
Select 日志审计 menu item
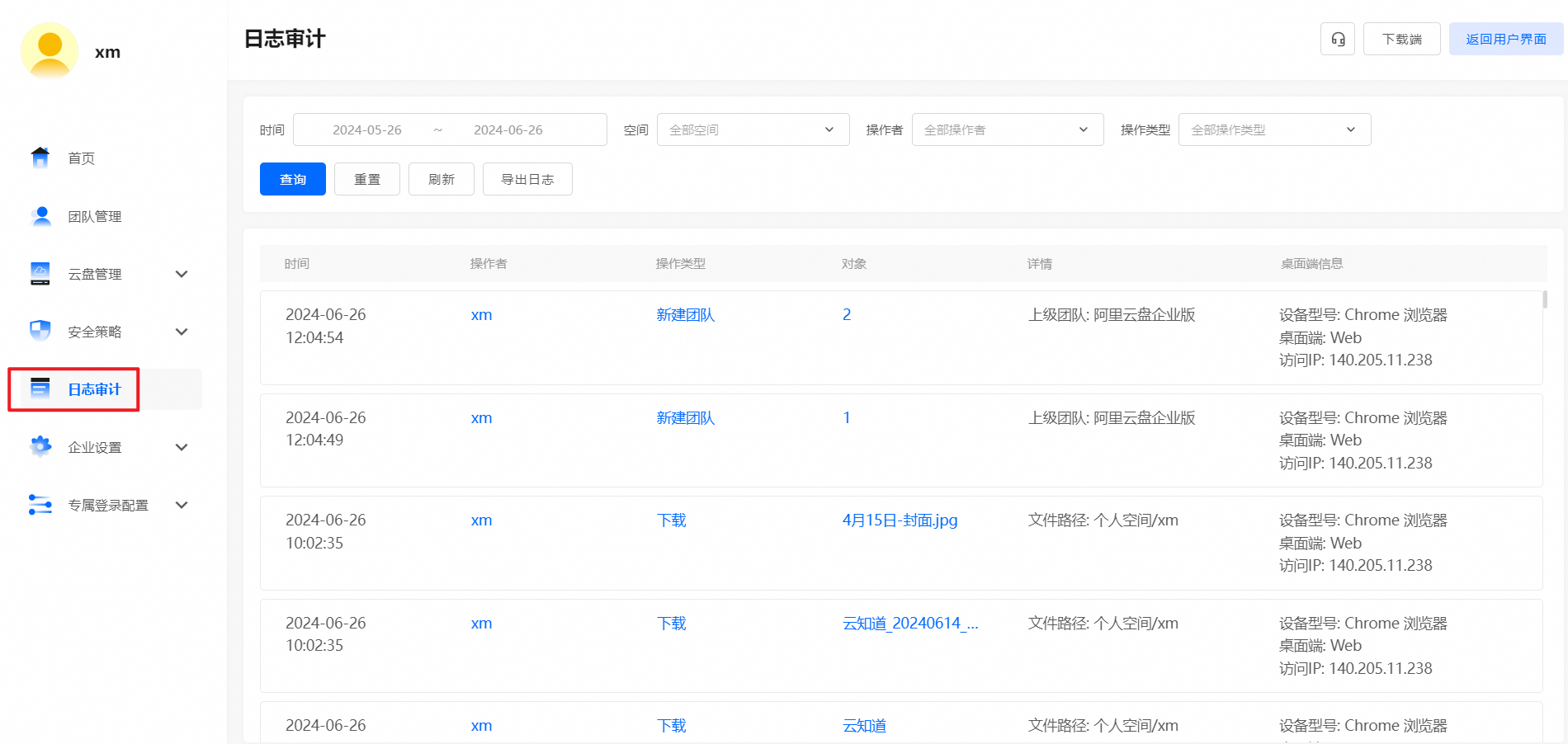(94, 389)
